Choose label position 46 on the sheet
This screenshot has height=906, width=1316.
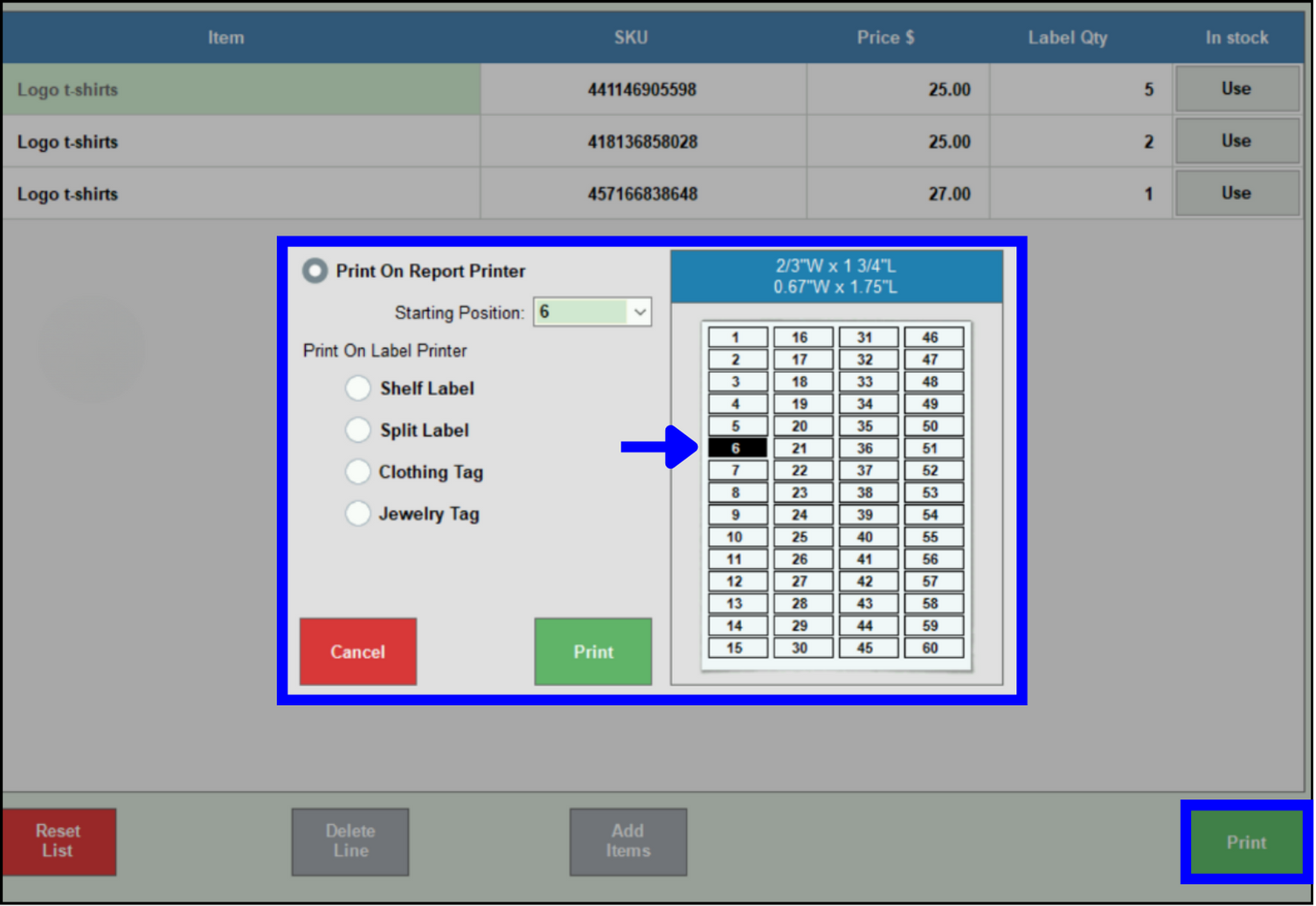(x=932, y=337)
